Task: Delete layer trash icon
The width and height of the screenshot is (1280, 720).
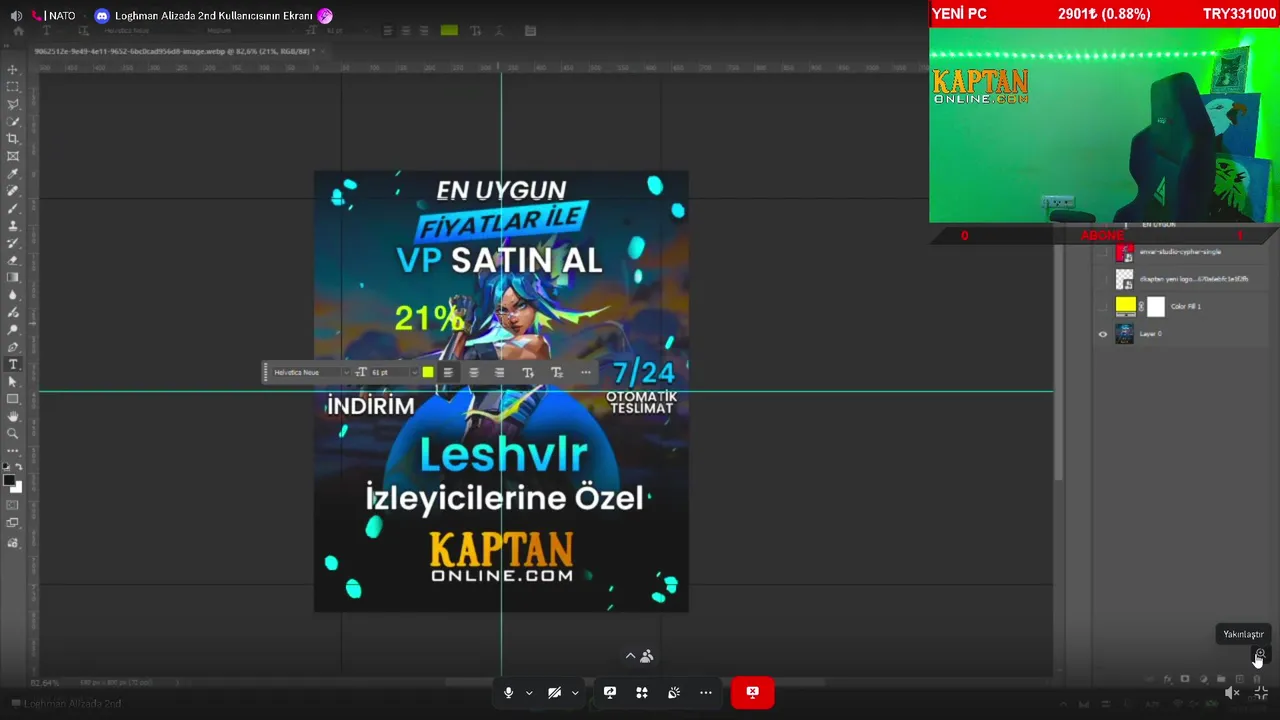Action: coord(1257,679)
